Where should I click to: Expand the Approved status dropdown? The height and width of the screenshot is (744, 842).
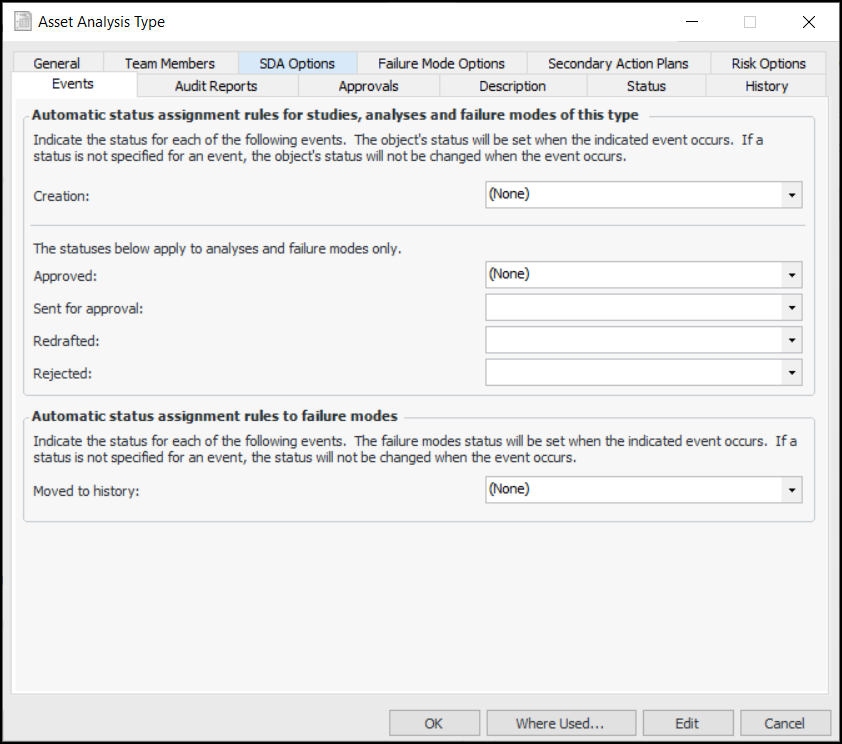(792, 275)
